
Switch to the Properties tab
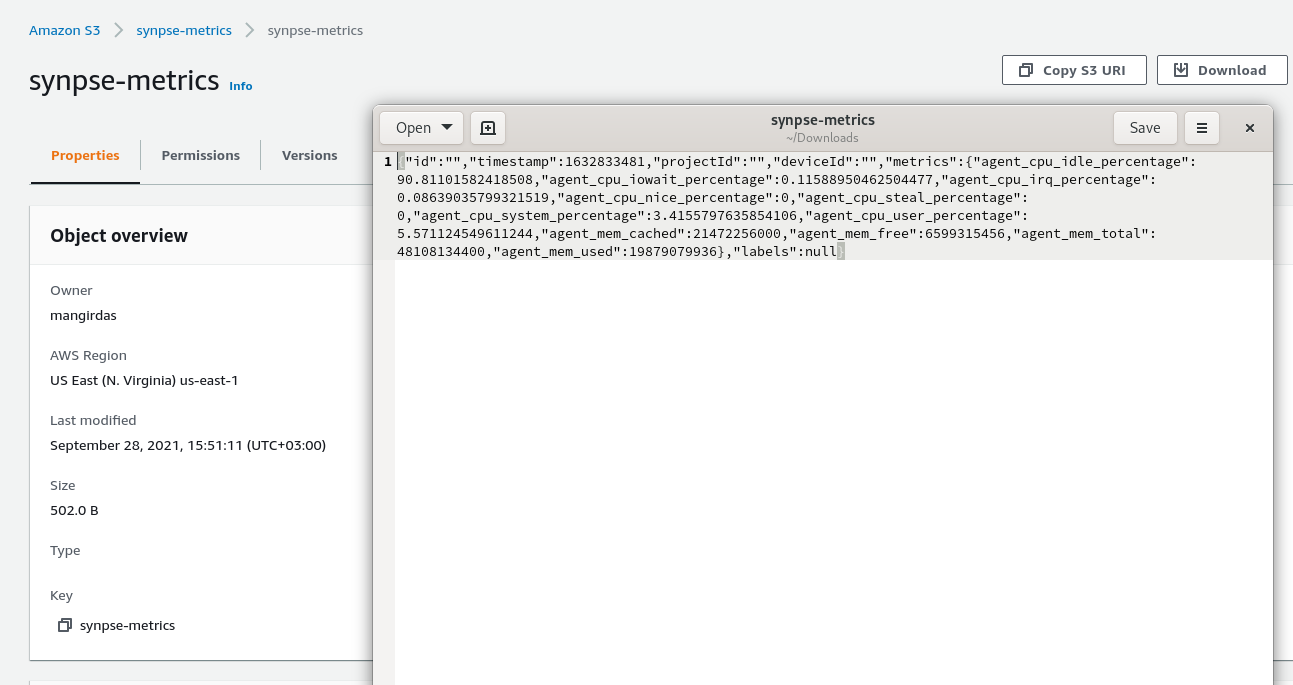[85, 155]
